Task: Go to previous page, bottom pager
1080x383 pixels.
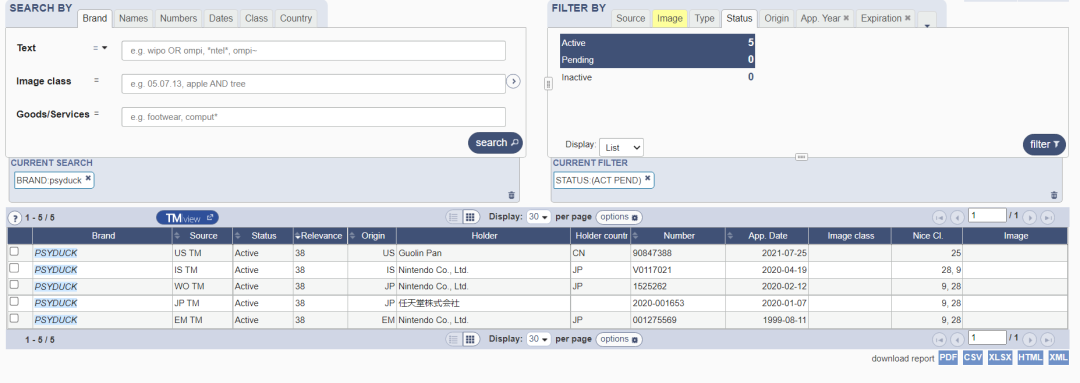Action: [957, 340]
